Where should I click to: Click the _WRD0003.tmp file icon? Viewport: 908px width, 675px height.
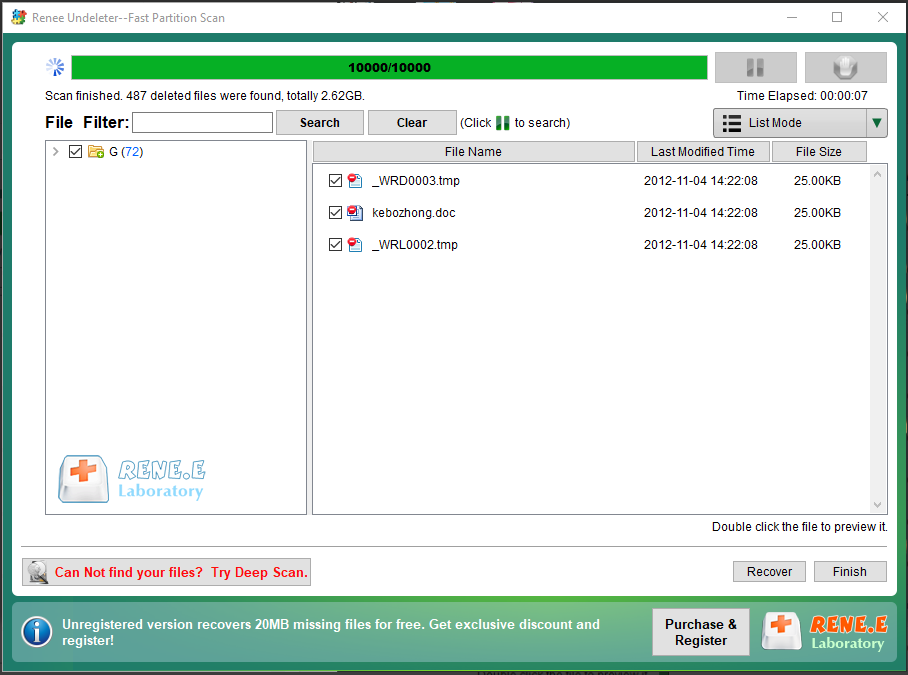coord(355,181)
